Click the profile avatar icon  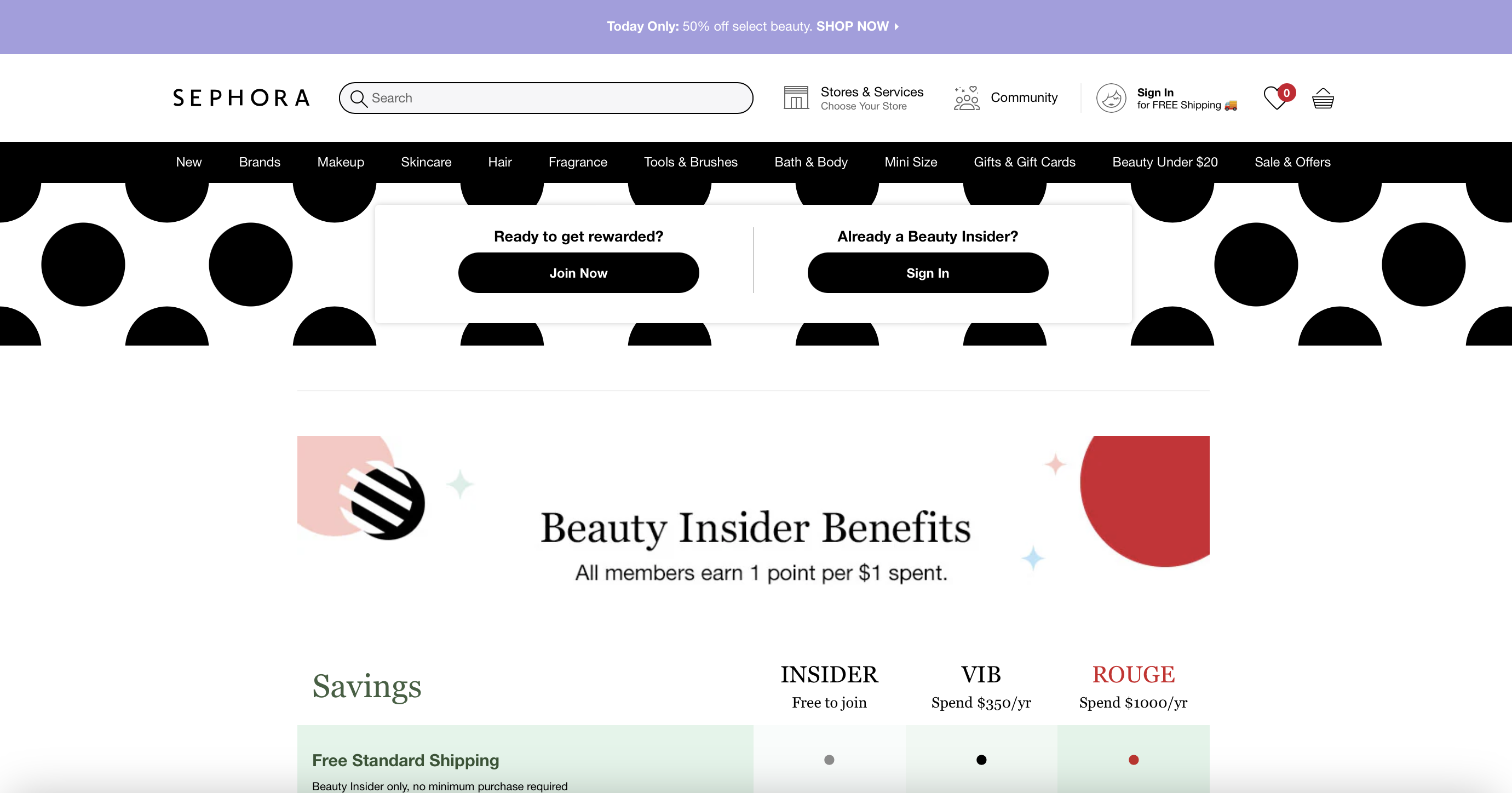[x=1111, y=98]
